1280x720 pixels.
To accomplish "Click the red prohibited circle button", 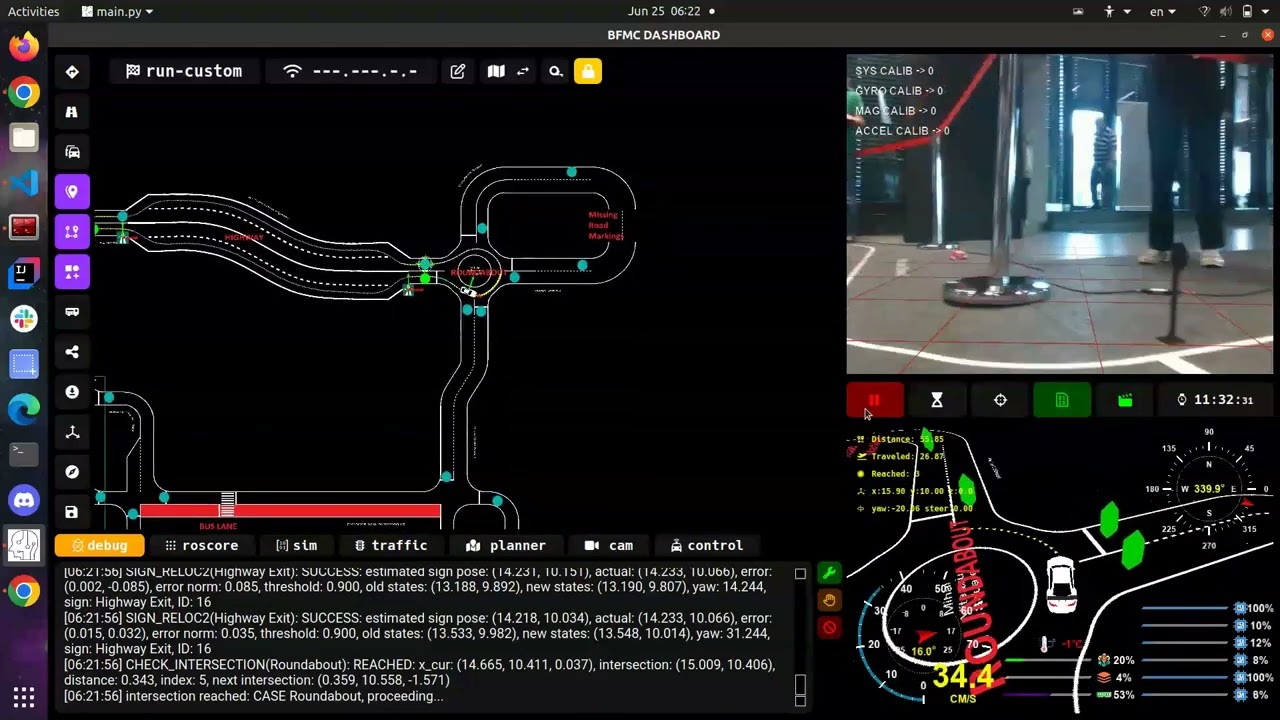I will (x=829, y=627).
